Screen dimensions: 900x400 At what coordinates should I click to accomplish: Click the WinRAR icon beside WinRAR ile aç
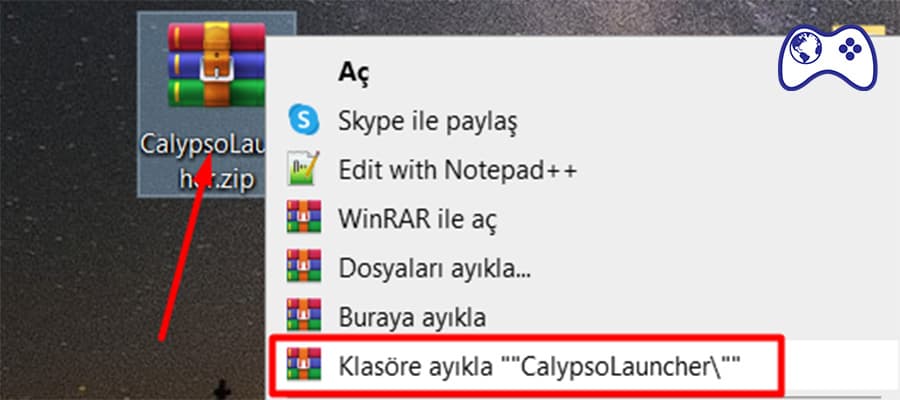[304, 216]
